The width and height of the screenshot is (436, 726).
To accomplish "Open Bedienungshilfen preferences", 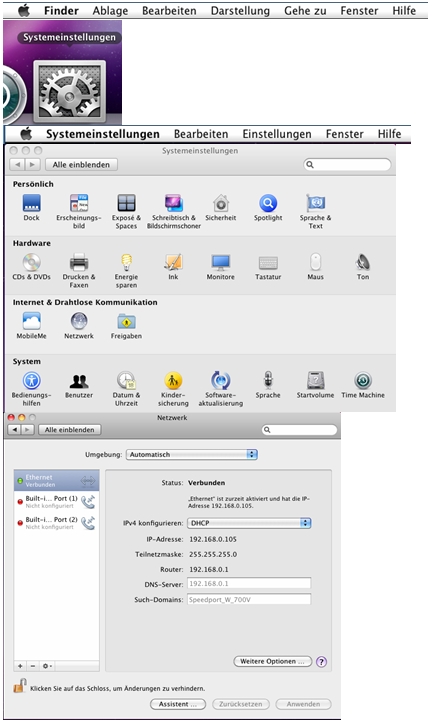I will (x=31, y=389).
